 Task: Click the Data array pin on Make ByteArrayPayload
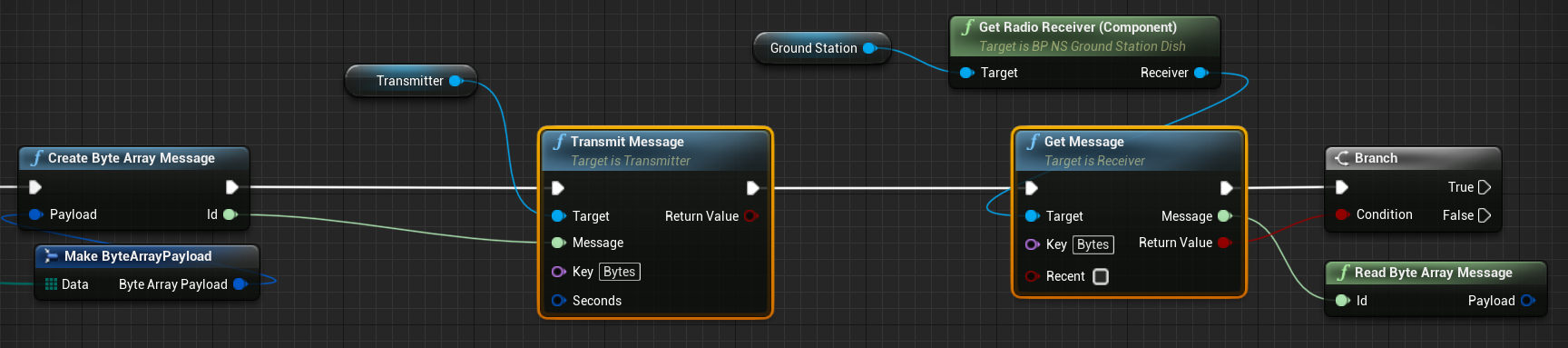(51, 284)
